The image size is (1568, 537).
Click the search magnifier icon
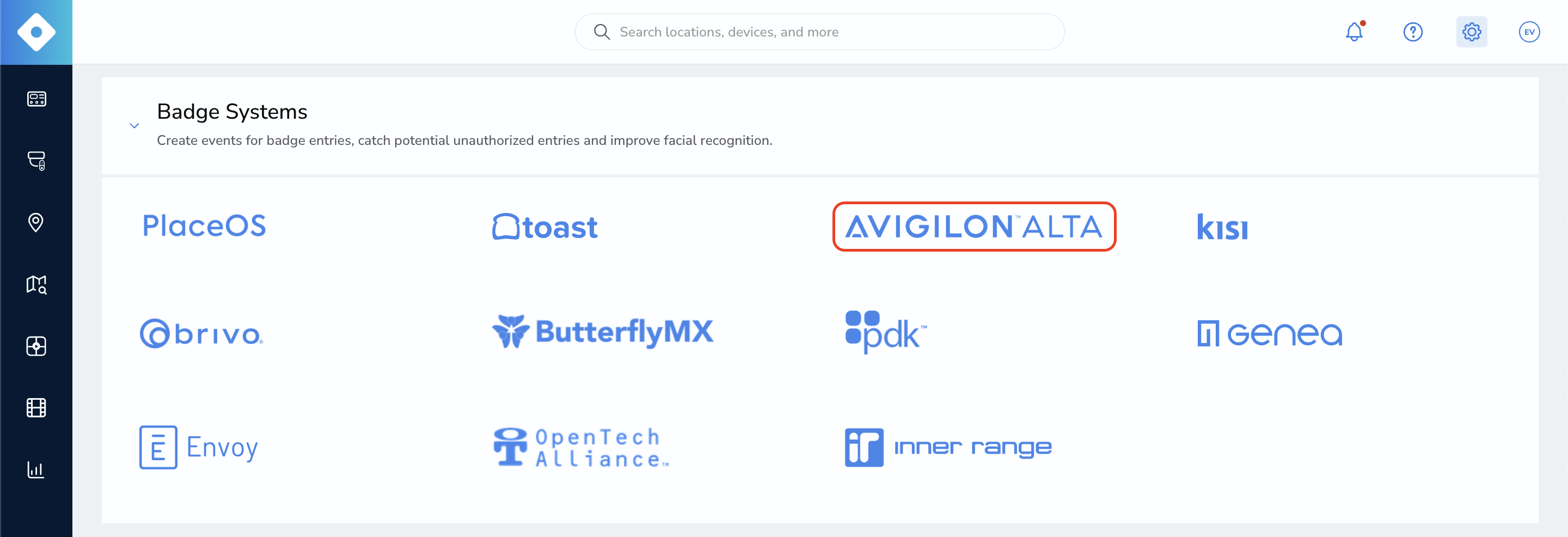tap(602, 32)
